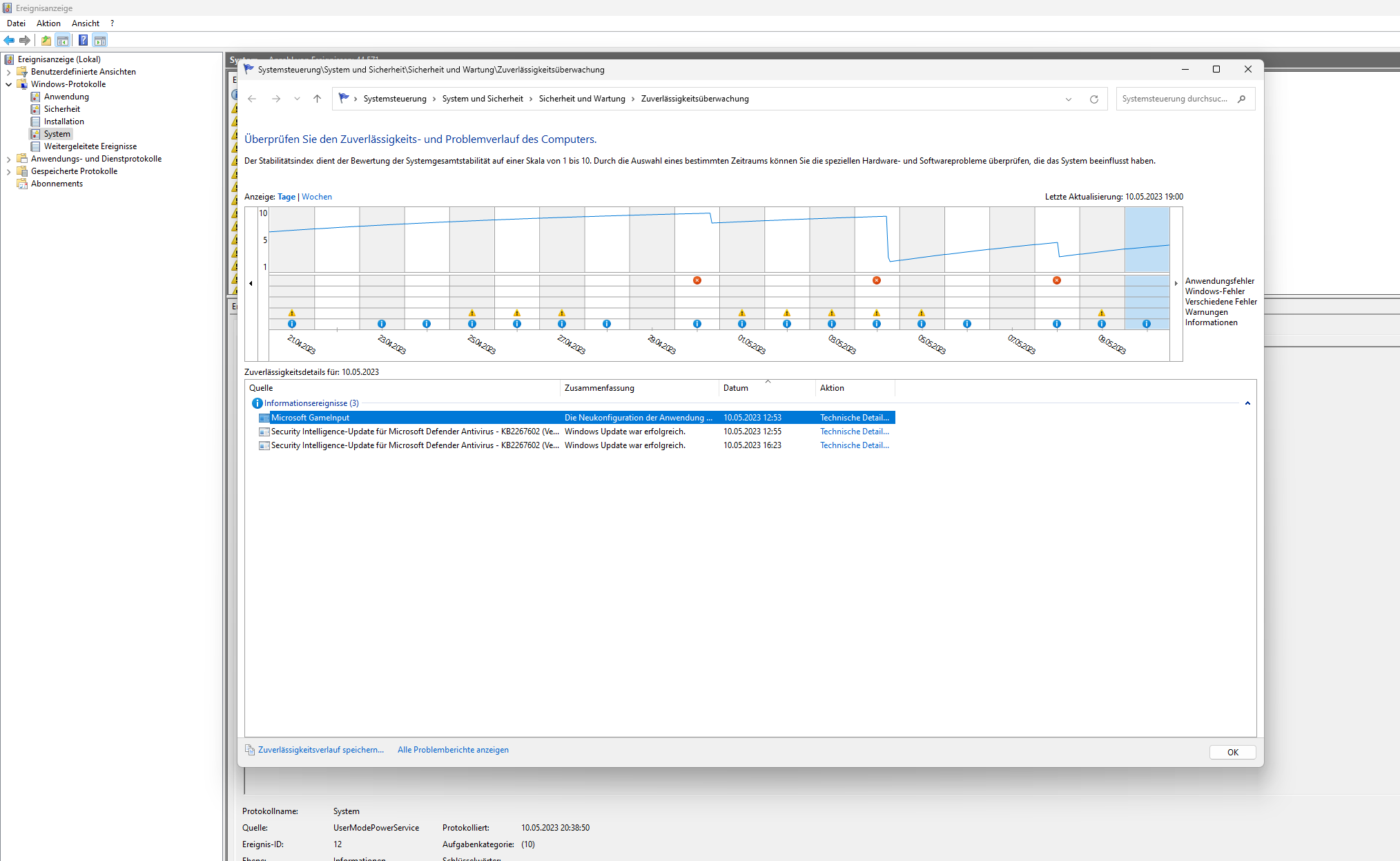Collapse the Windows-Protokolle tree node

(8, 84)
